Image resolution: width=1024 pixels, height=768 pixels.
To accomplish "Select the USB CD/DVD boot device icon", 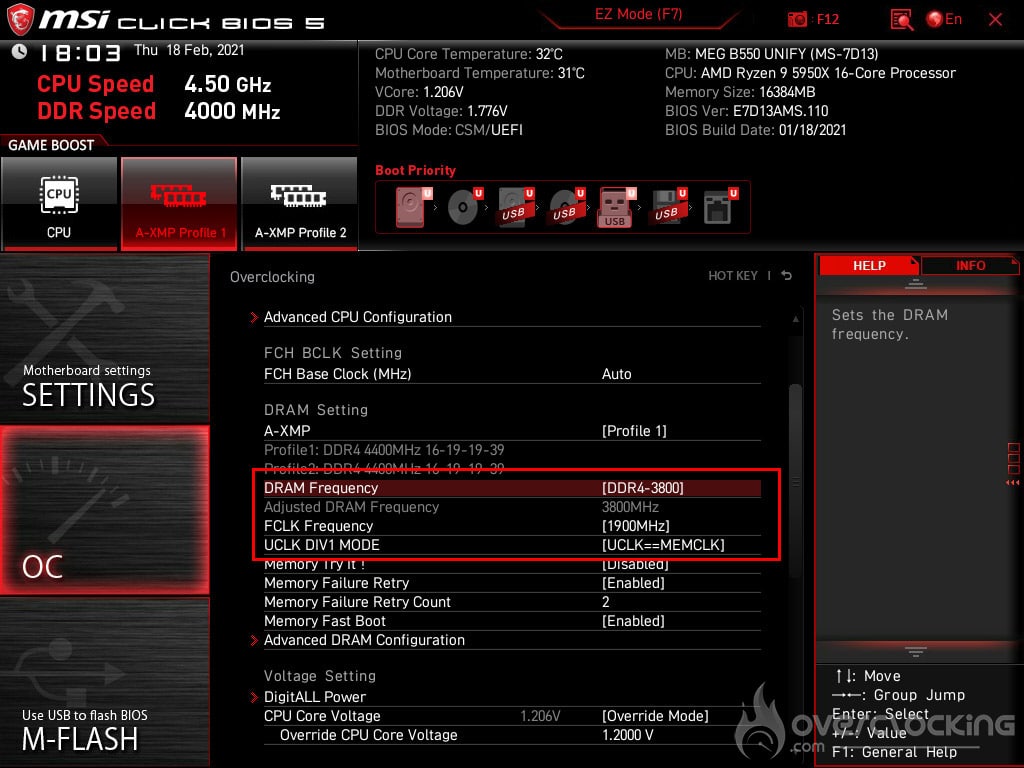I will point(566,207).
